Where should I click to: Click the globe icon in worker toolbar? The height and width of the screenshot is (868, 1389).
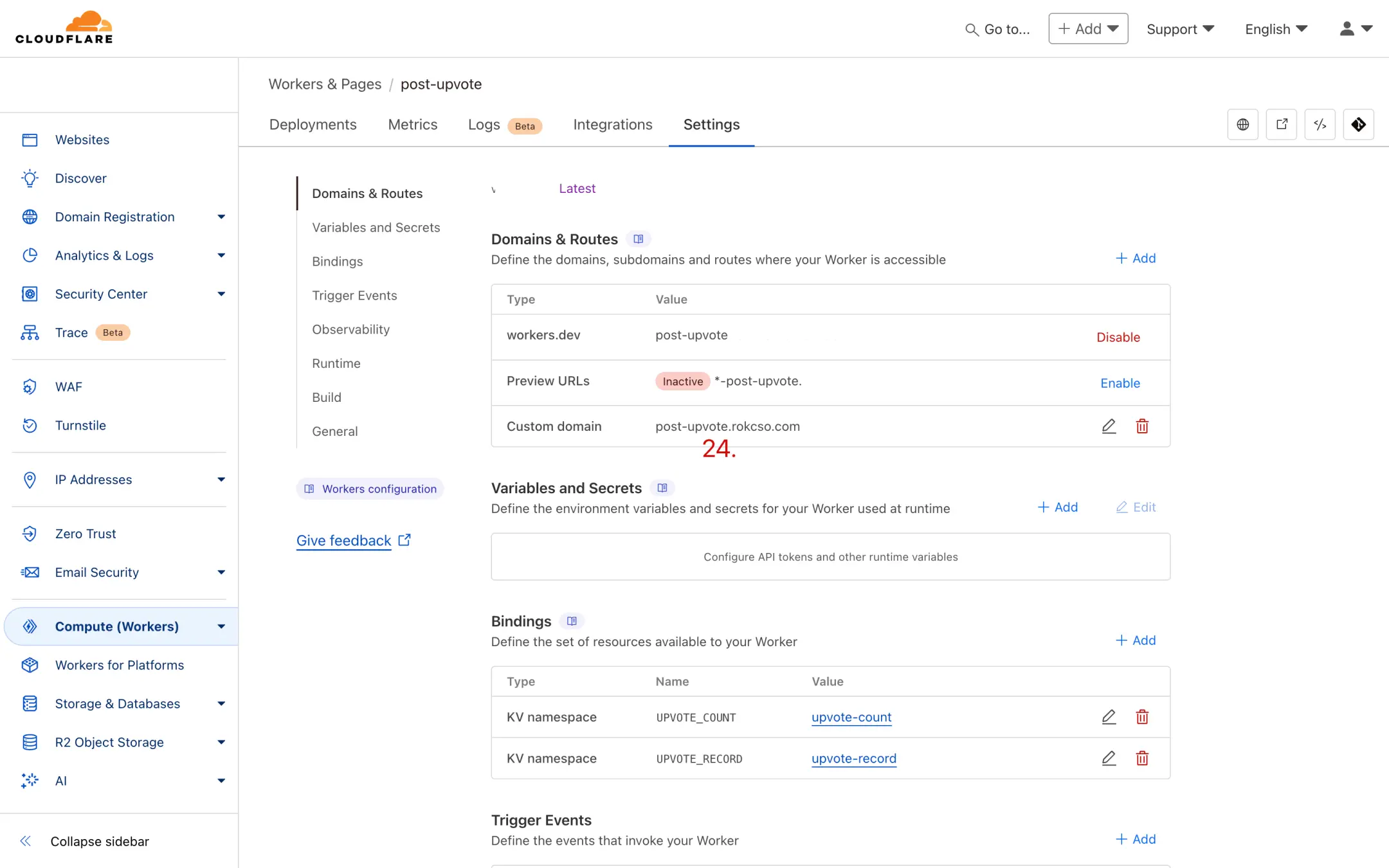click(x=1242, y=125)
